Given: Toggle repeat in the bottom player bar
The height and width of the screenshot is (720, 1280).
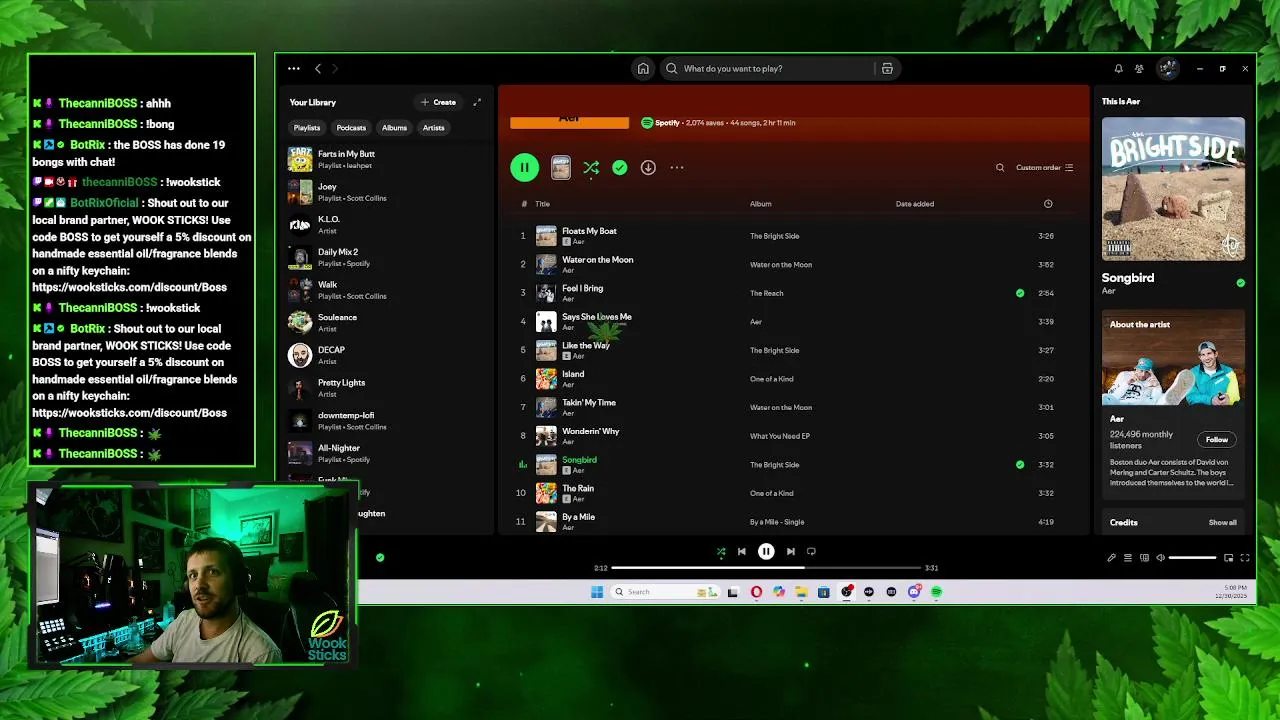Looking at the screenshot, I should pos(811,551).
